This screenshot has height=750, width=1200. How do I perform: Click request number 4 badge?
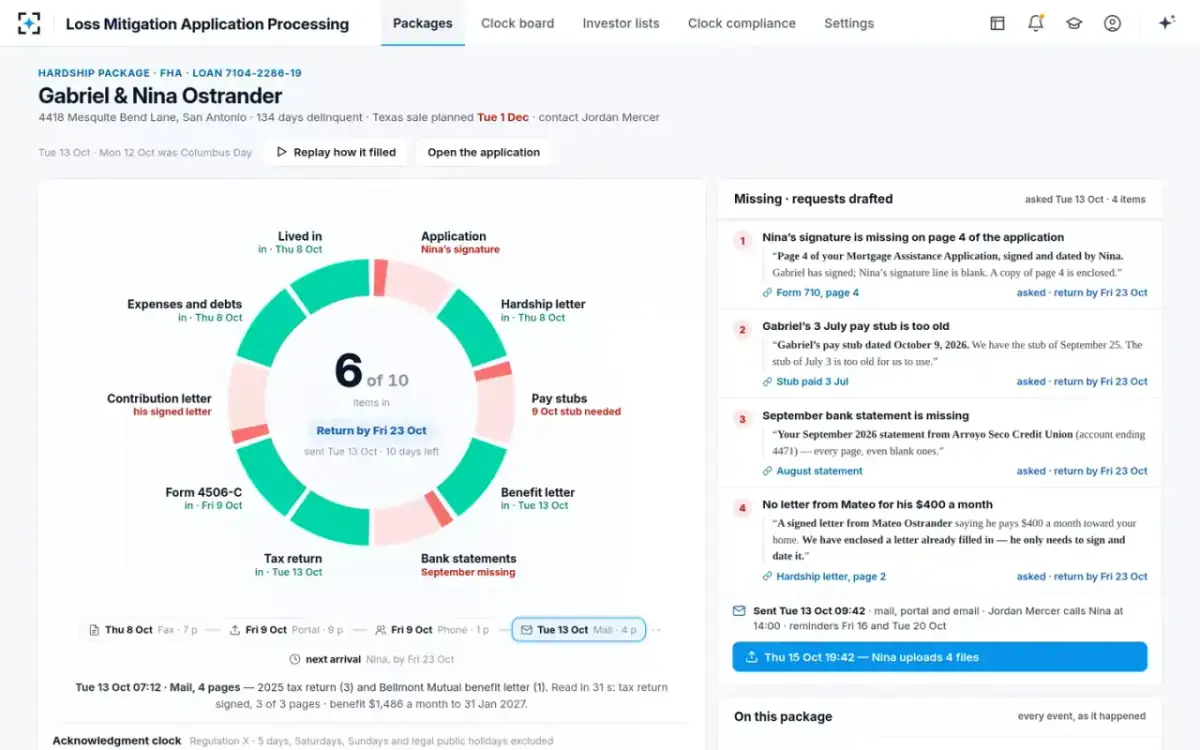(x=742, y=508)
